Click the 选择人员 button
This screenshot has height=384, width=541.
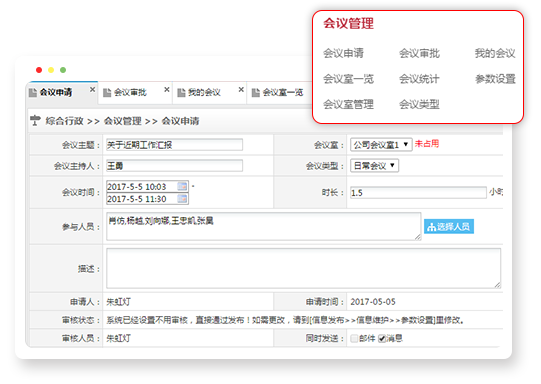[449, 227]
